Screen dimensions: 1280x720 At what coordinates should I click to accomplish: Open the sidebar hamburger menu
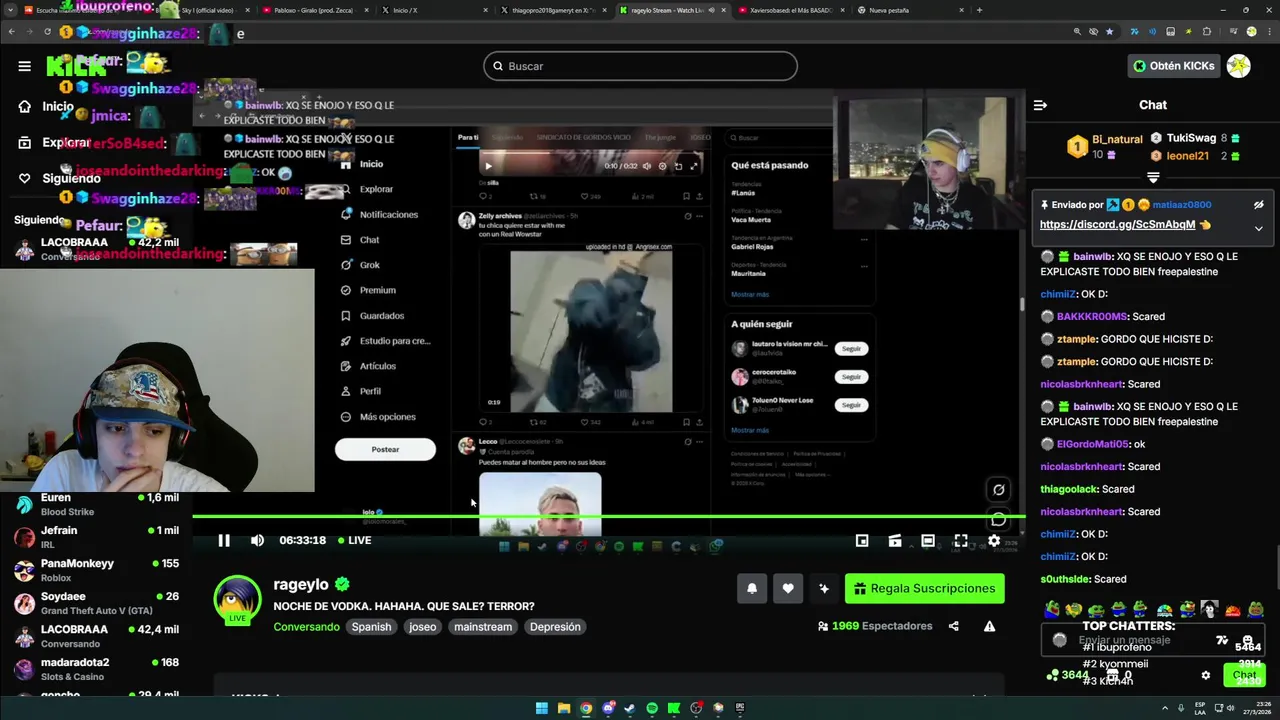[24, 66]
